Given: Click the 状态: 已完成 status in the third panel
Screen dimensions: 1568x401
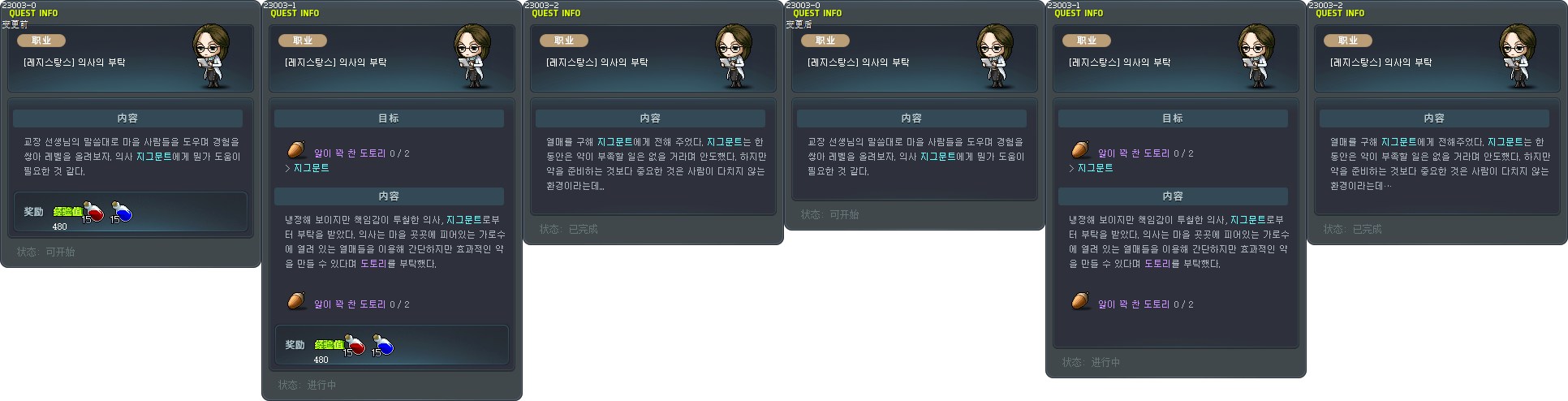Looking at the screenshot, I should [x=568, y=230].
